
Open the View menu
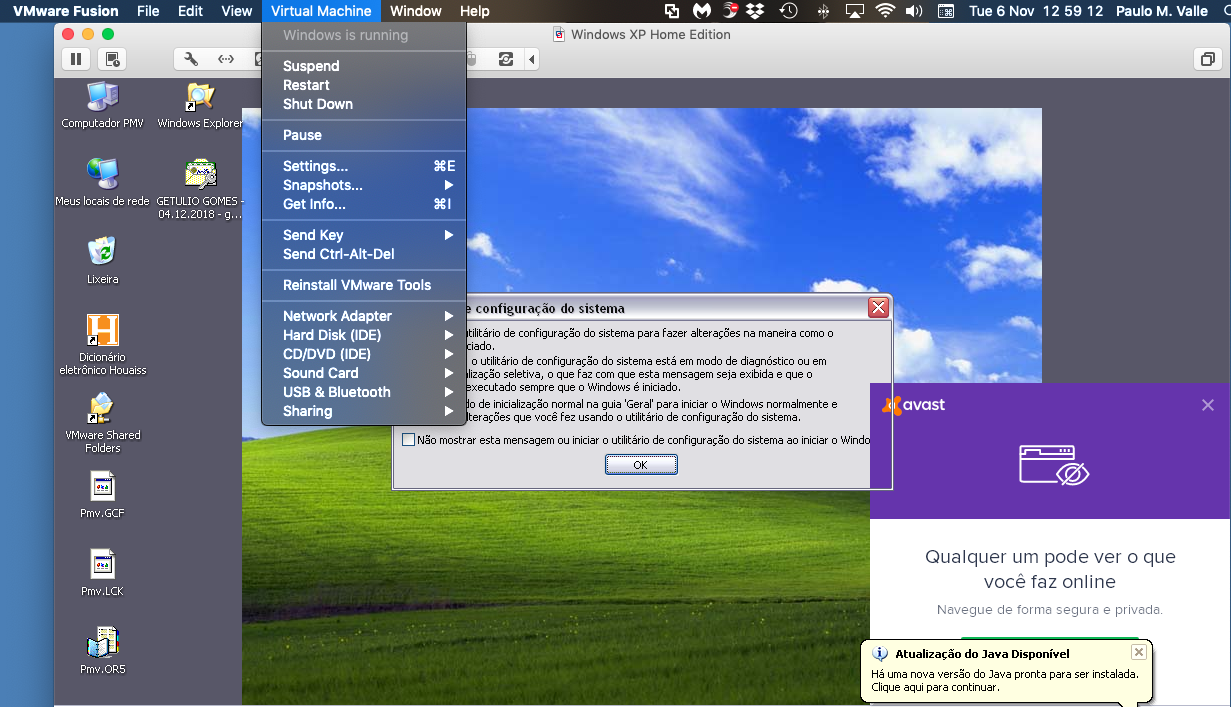237,11
